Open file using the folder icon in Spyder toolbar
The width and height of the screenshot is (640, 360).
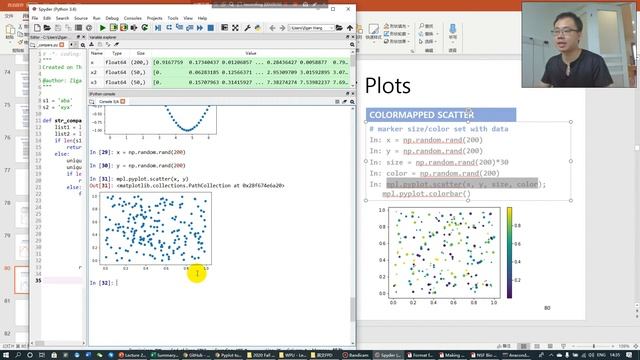point(47,28)
